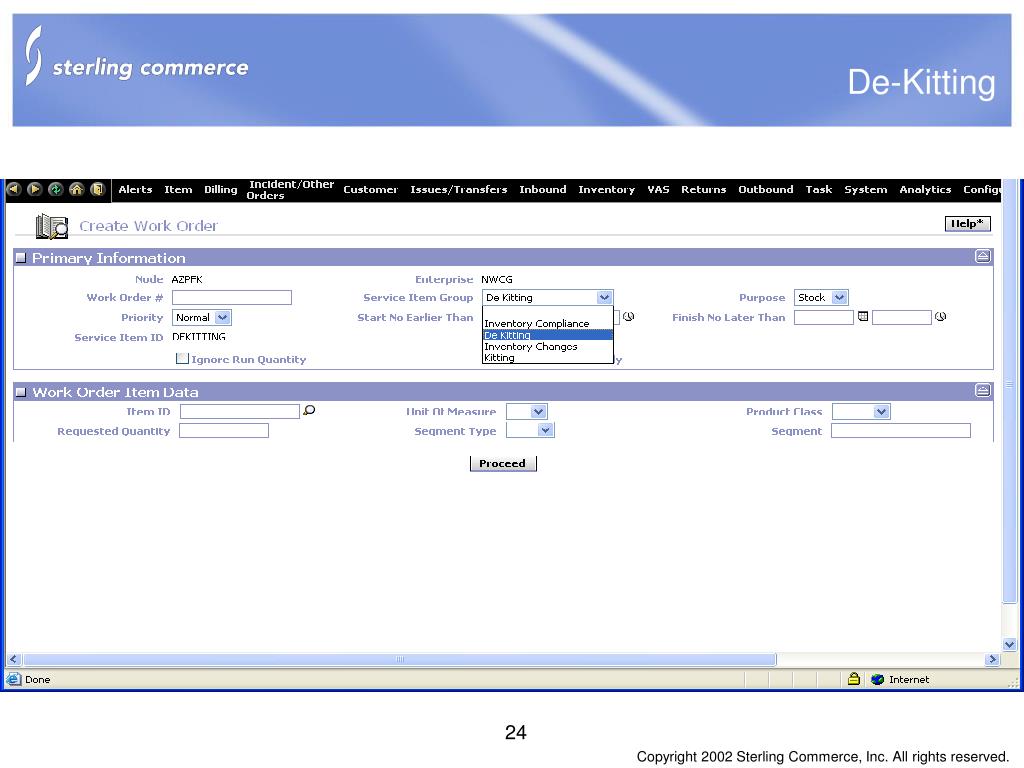Click Finish No Later Than time field

click(x=901, y=317)
